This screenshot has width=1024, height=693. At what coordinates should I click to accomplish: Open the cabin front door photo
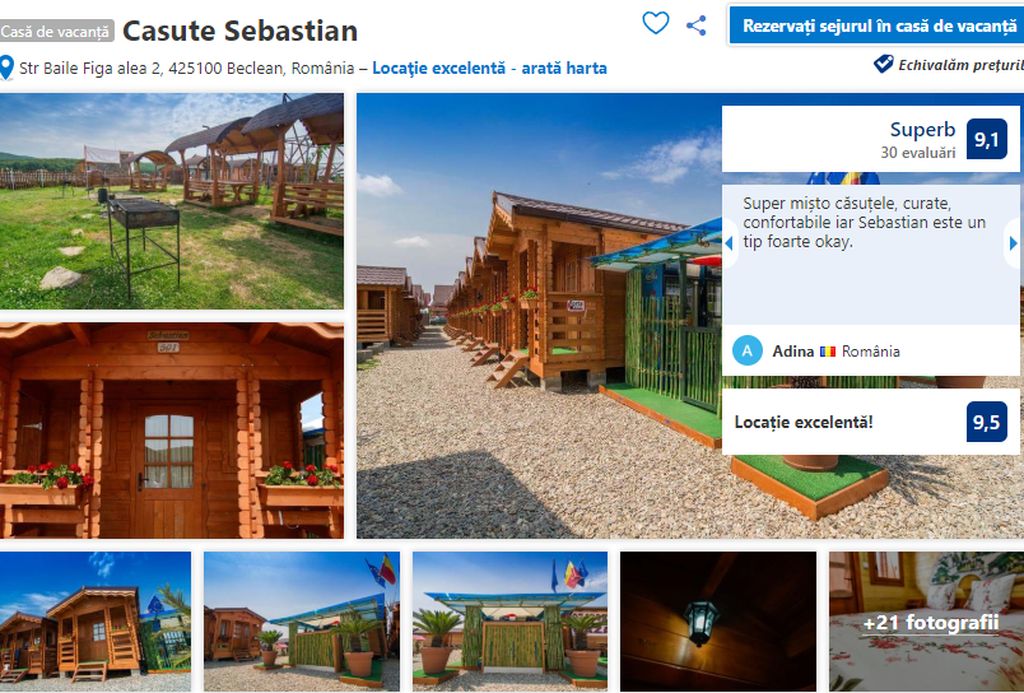(171, 430)
